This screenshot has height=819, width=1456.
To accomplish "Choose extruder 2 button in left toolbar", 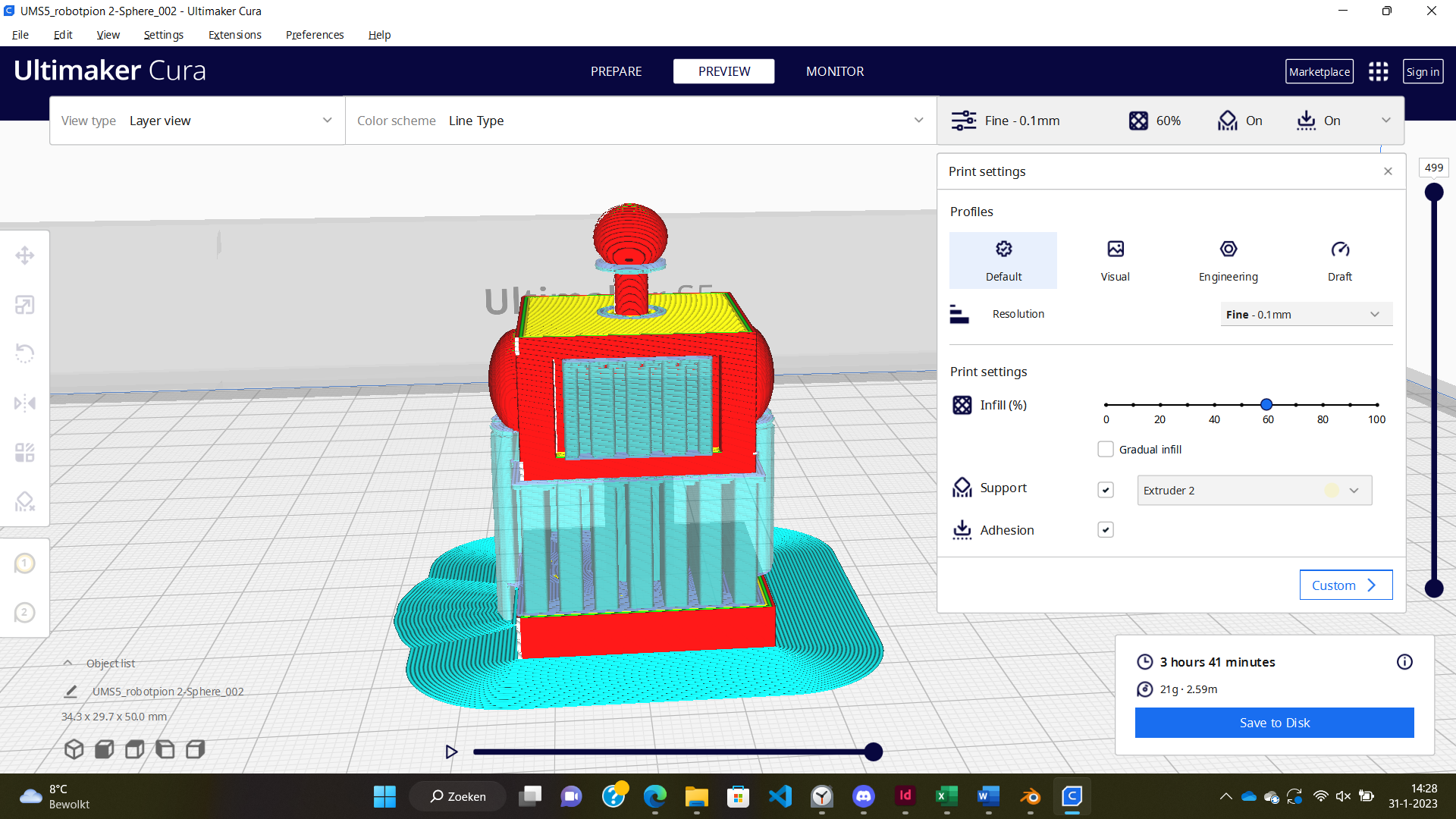I will tap(24, 613).
